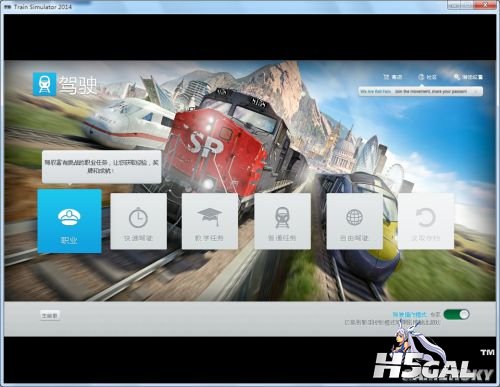
Task: Click the Train Simulator 2014 title bar icon
Action: coord(7,6)
